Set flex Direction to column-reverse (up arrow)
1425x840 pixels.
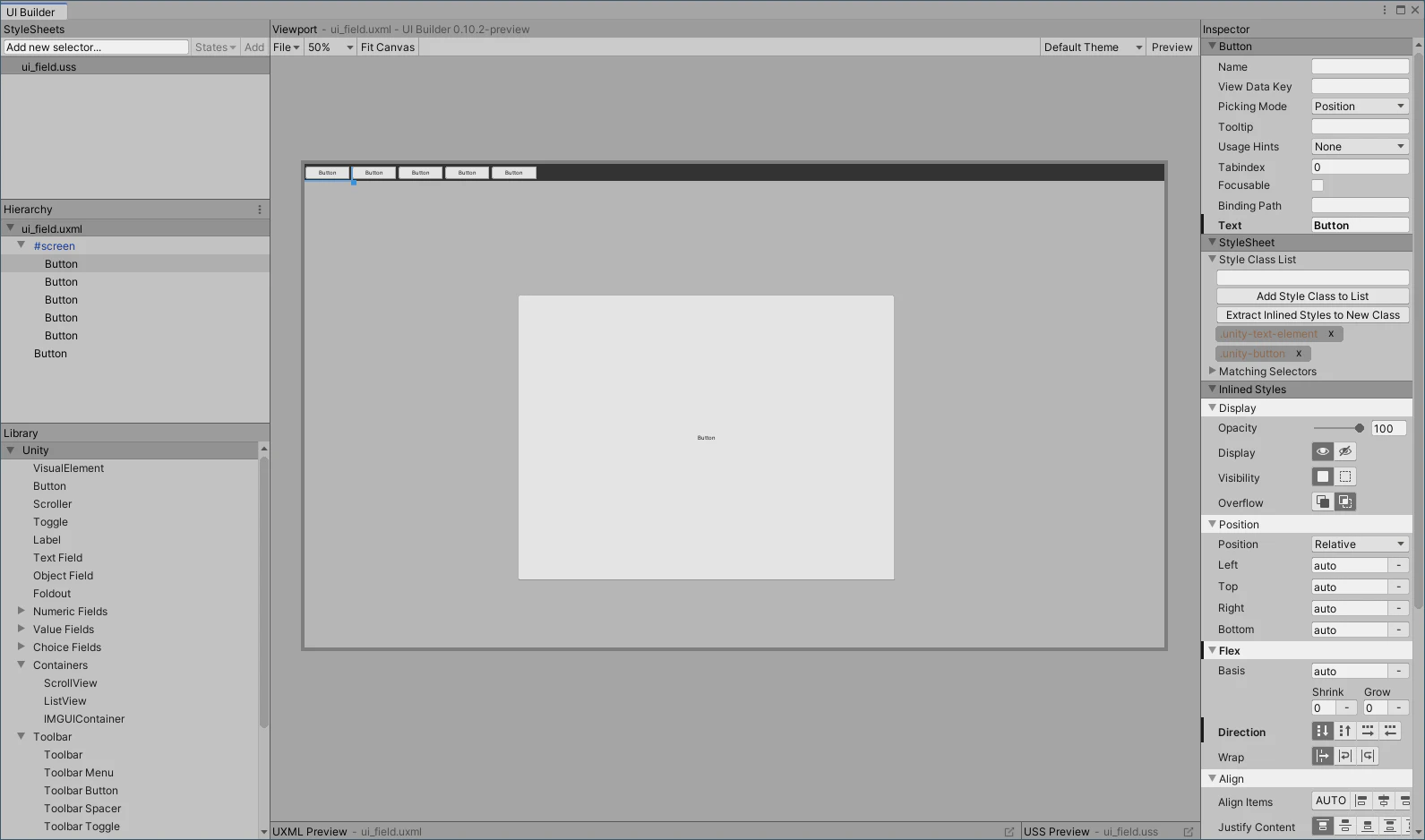pos(1345,732)
